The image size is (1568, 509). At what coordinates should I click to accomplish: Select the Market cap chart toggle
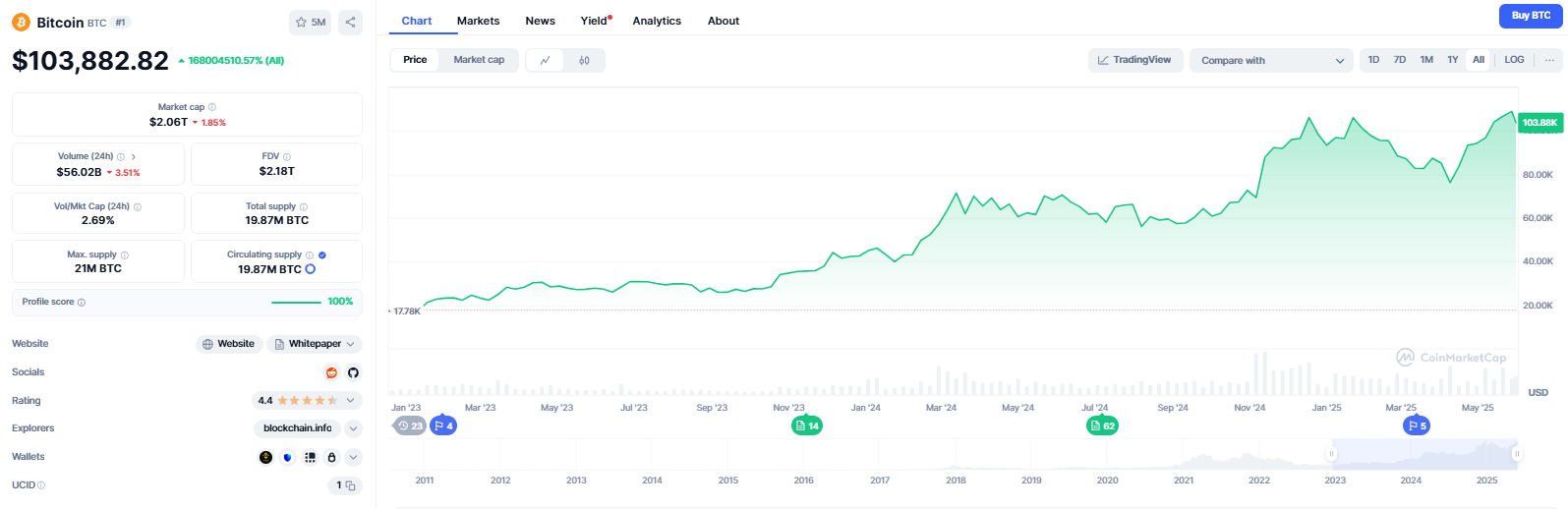pyautogui.click(x=479, y=60)
